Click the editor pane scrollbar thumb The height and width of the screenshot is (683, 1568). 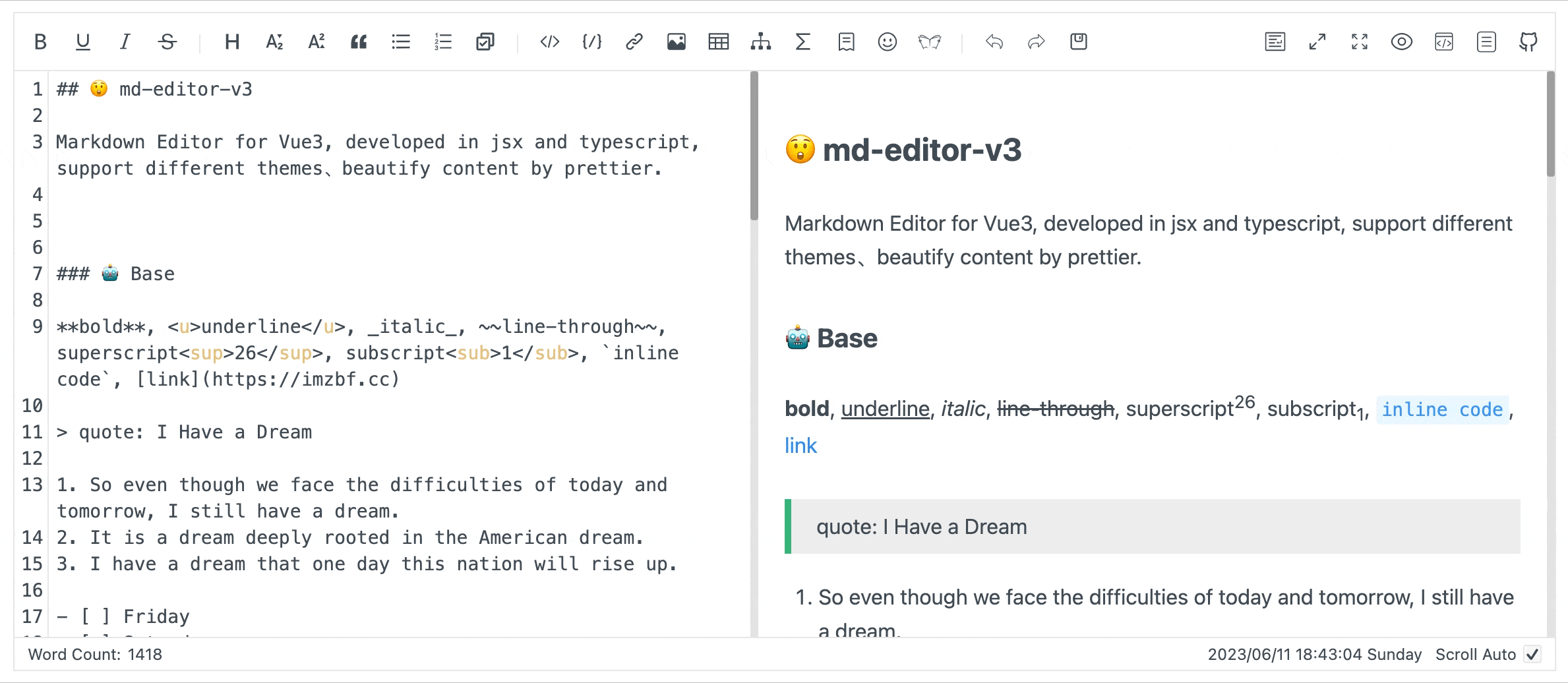[x=754, y=146]
